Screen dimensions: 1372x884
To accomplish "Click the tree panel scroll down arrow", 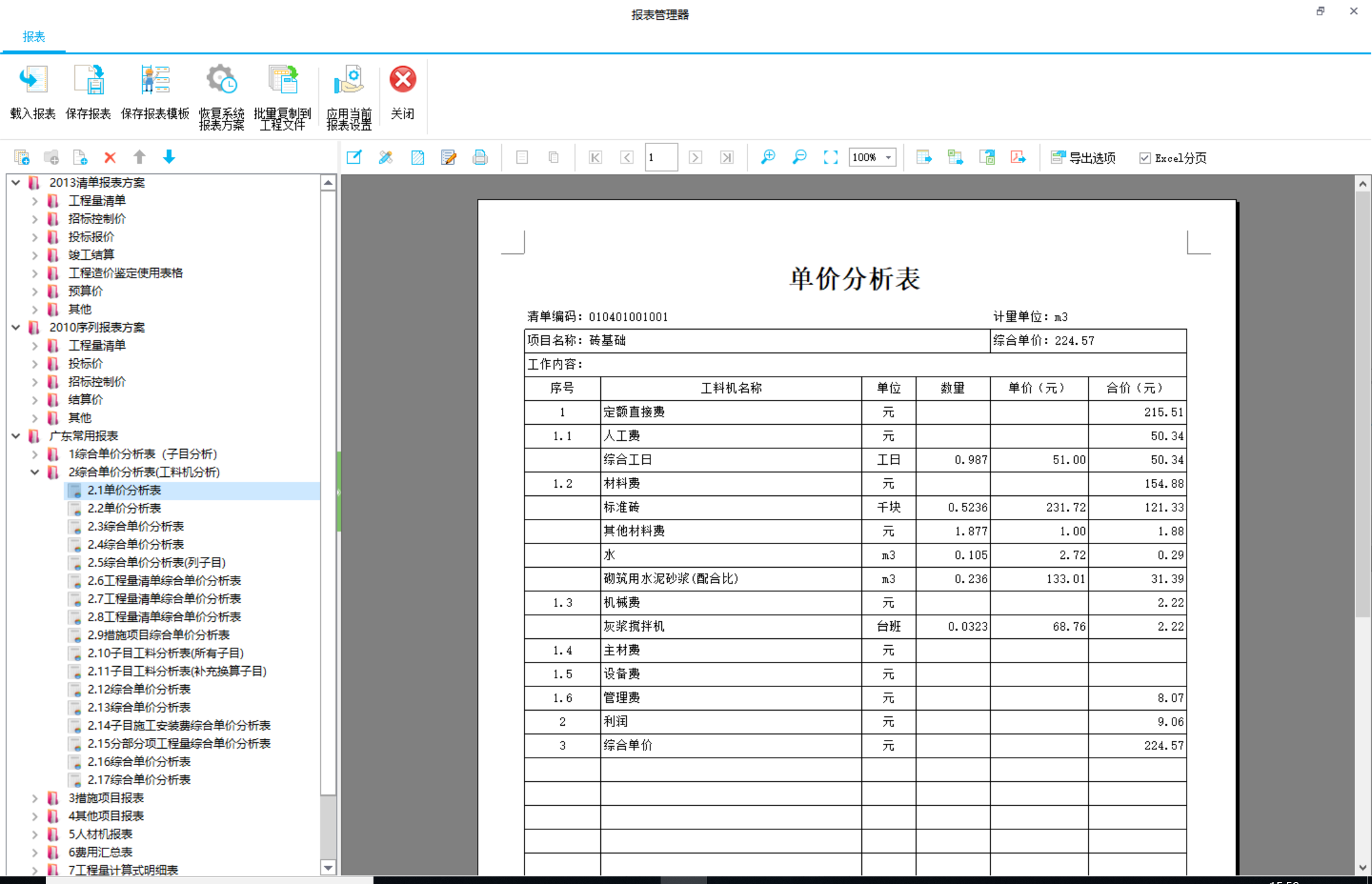I will 328,867.
